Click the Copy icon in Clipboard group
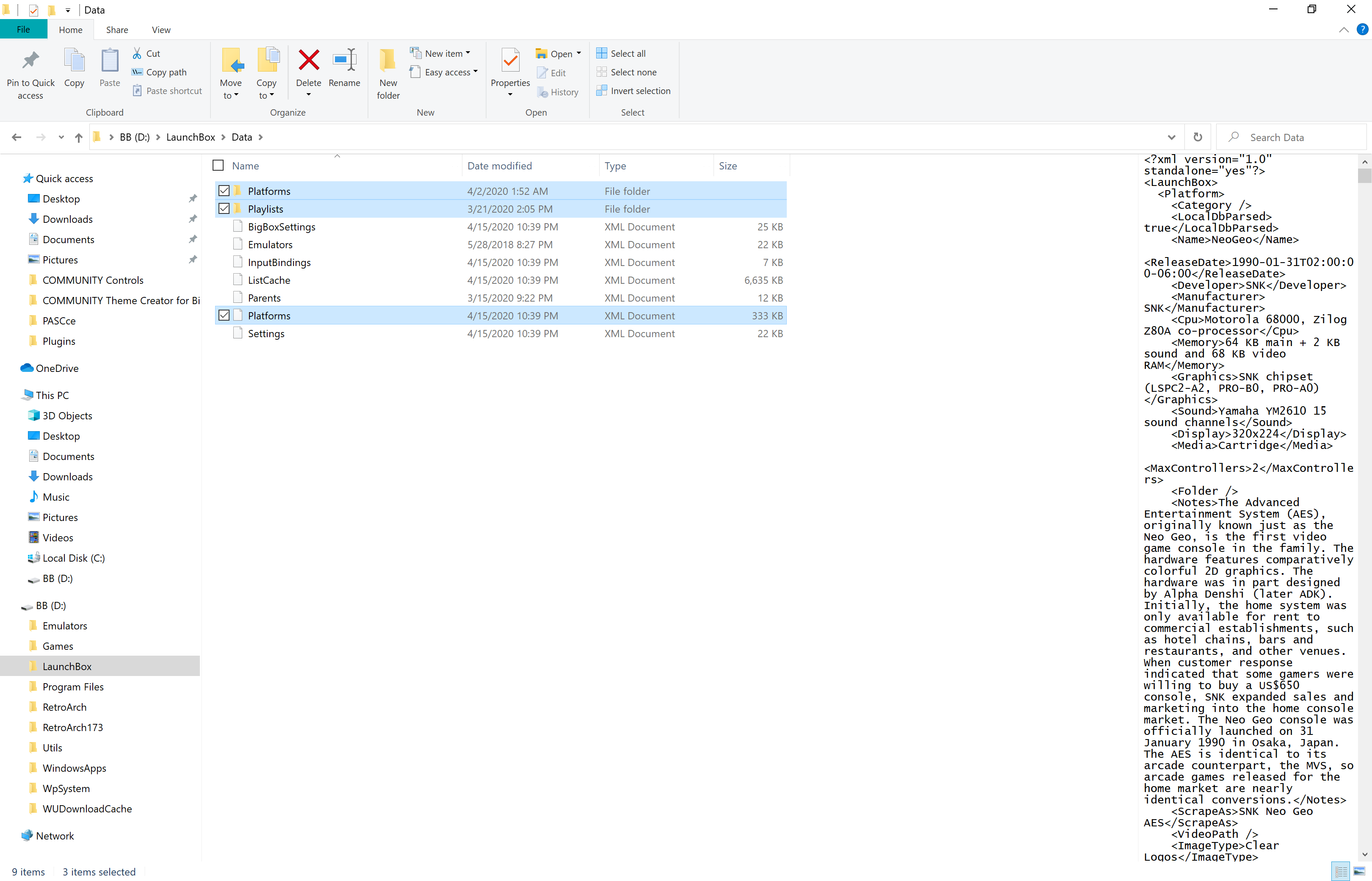 pos(75,60)
